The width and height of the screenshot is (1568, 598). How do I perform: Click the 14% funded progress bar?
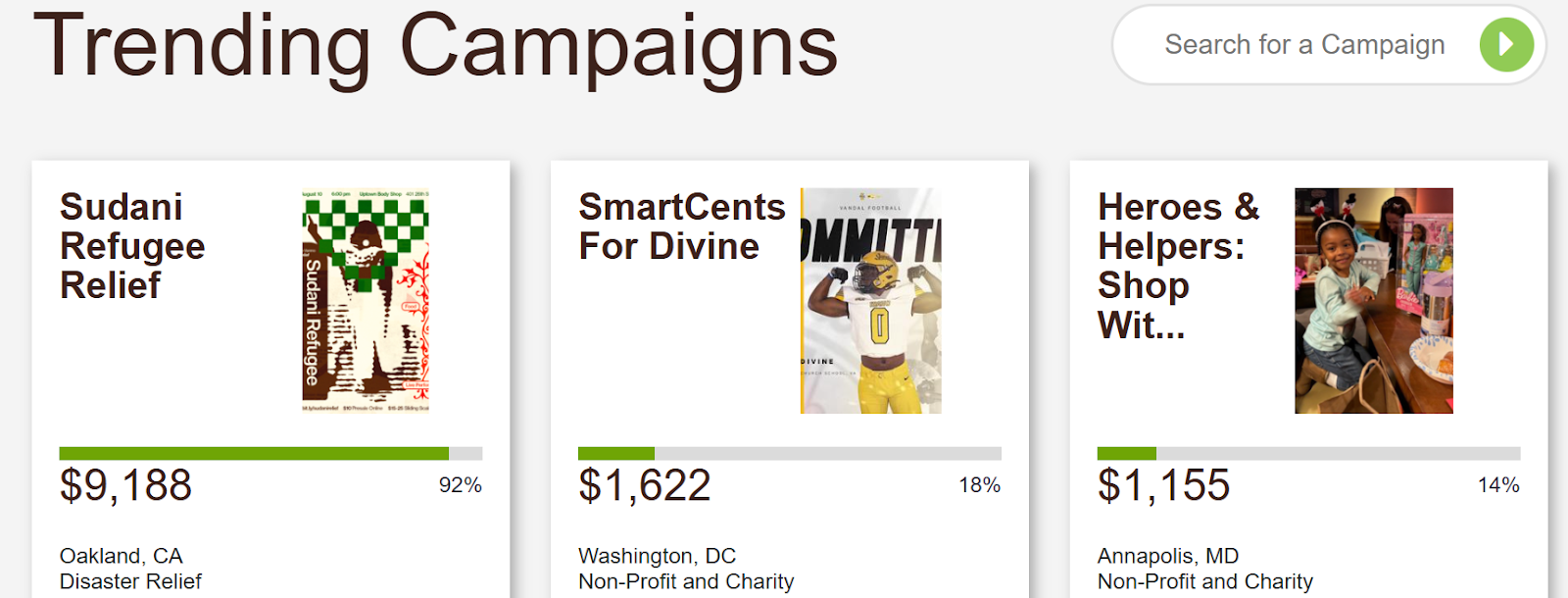click(x=1308, y=453)
